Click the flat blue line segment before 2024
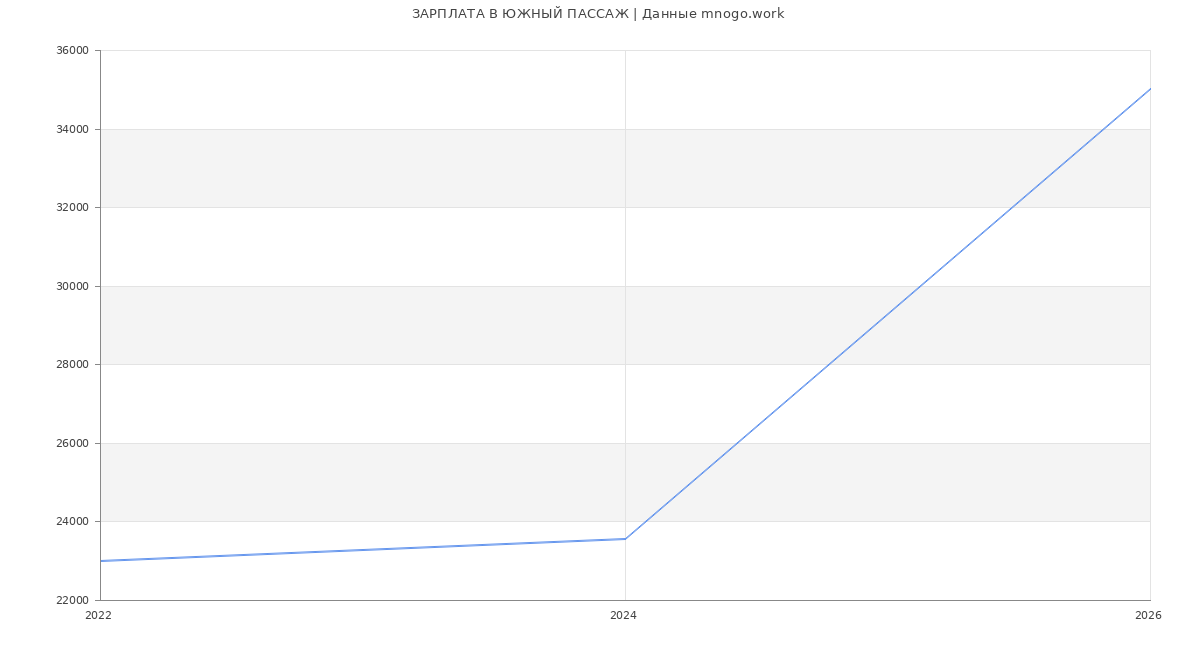The width and height of the screenshot is (1200, 650). [x=363, y=550]
